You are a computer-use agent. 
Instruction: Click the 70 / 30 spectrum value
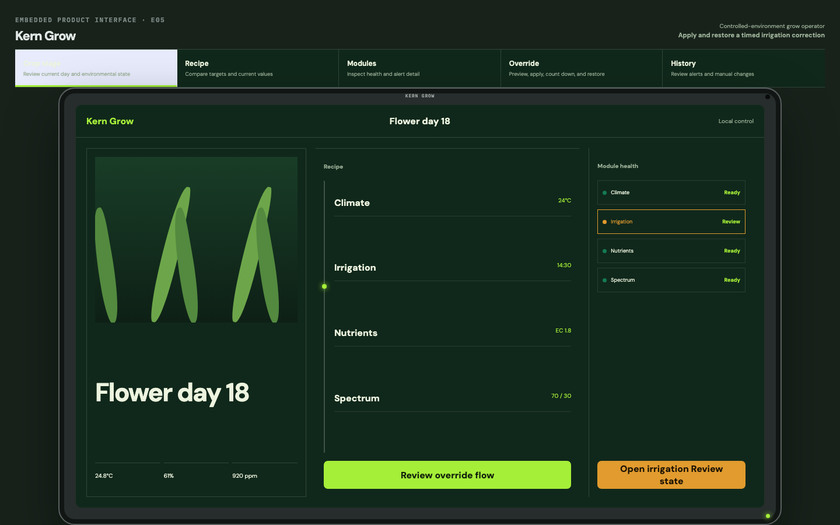pyautogui.click(x=561, y=396)
